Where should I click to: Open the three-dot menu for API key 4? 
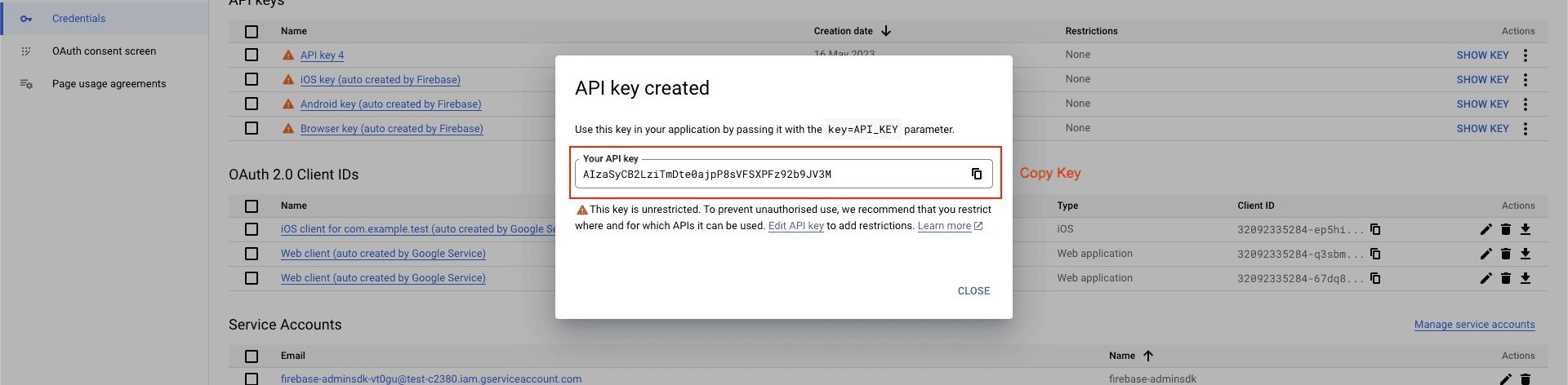pos(1525,55)
